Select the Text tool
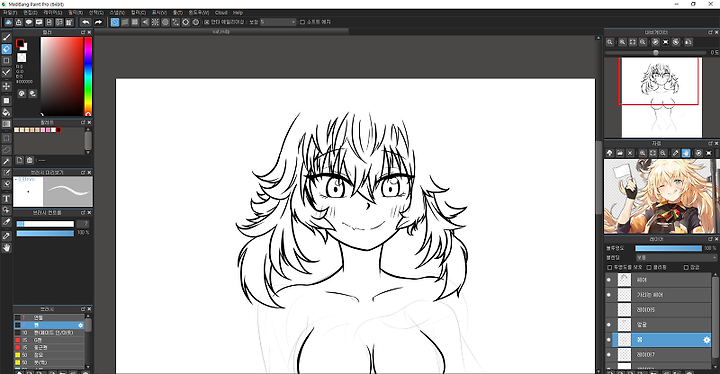Viewport: 720px width, 374px height. pos(6,198)
